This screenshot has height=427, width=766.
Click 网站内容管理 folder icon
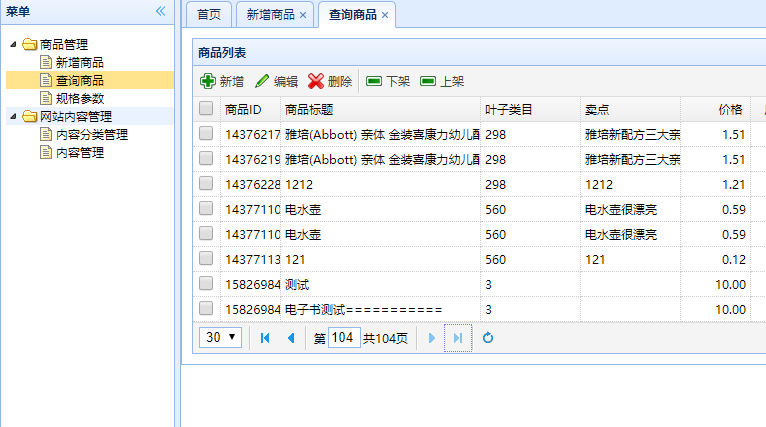click(30, 116)
